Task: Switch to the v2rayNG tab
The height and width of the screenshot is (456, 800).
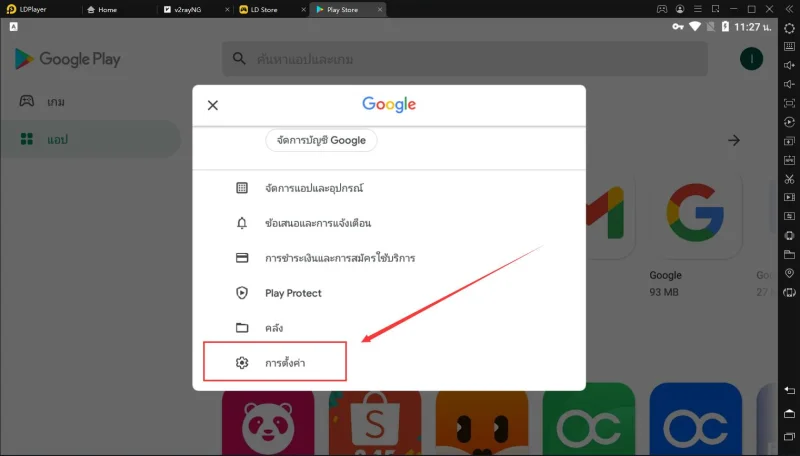Action: point(187,9)
